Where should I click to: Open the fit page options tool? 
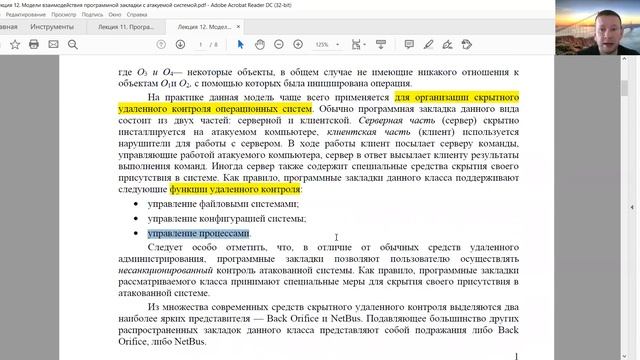pyautogui.click(x=358, y=44)
